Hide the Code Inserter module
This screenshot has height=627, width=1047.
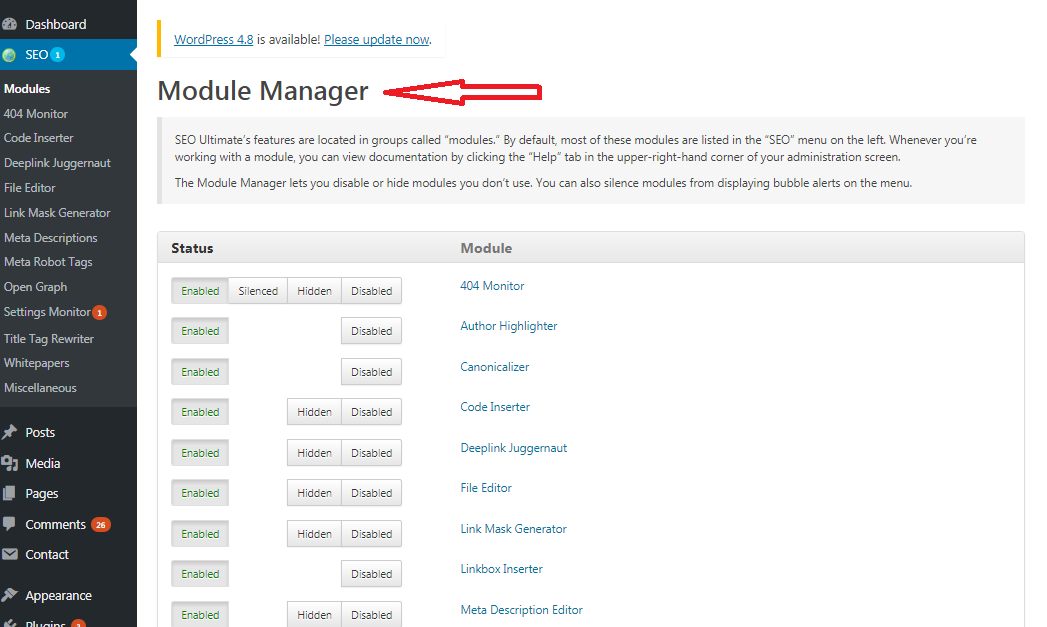pos(315,412)
